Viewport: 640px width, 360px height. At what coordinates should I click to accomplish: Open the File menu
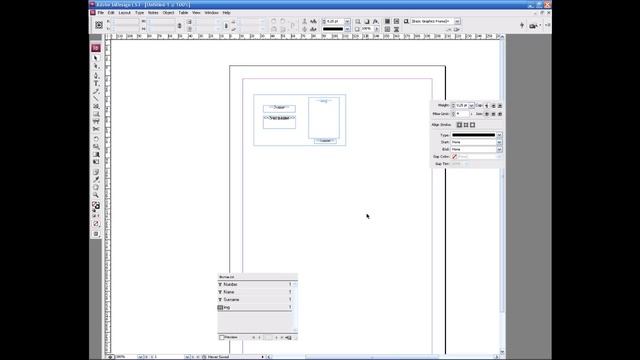pos(100,13)
